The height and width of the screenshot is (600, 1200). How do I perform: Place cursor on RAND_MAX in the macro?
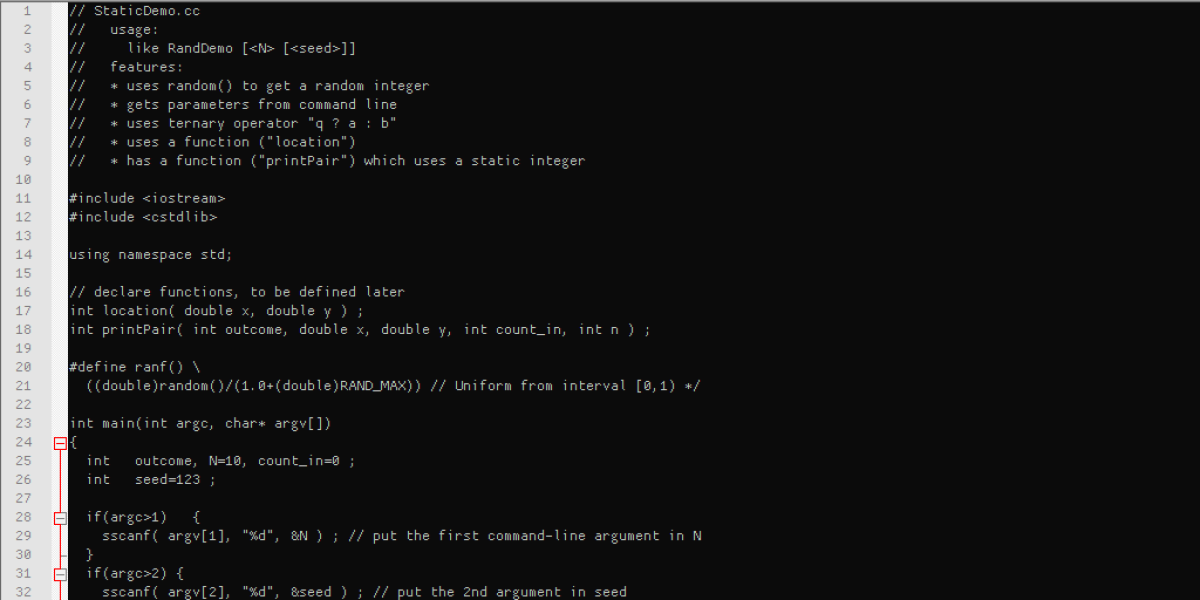pos(380,386)
